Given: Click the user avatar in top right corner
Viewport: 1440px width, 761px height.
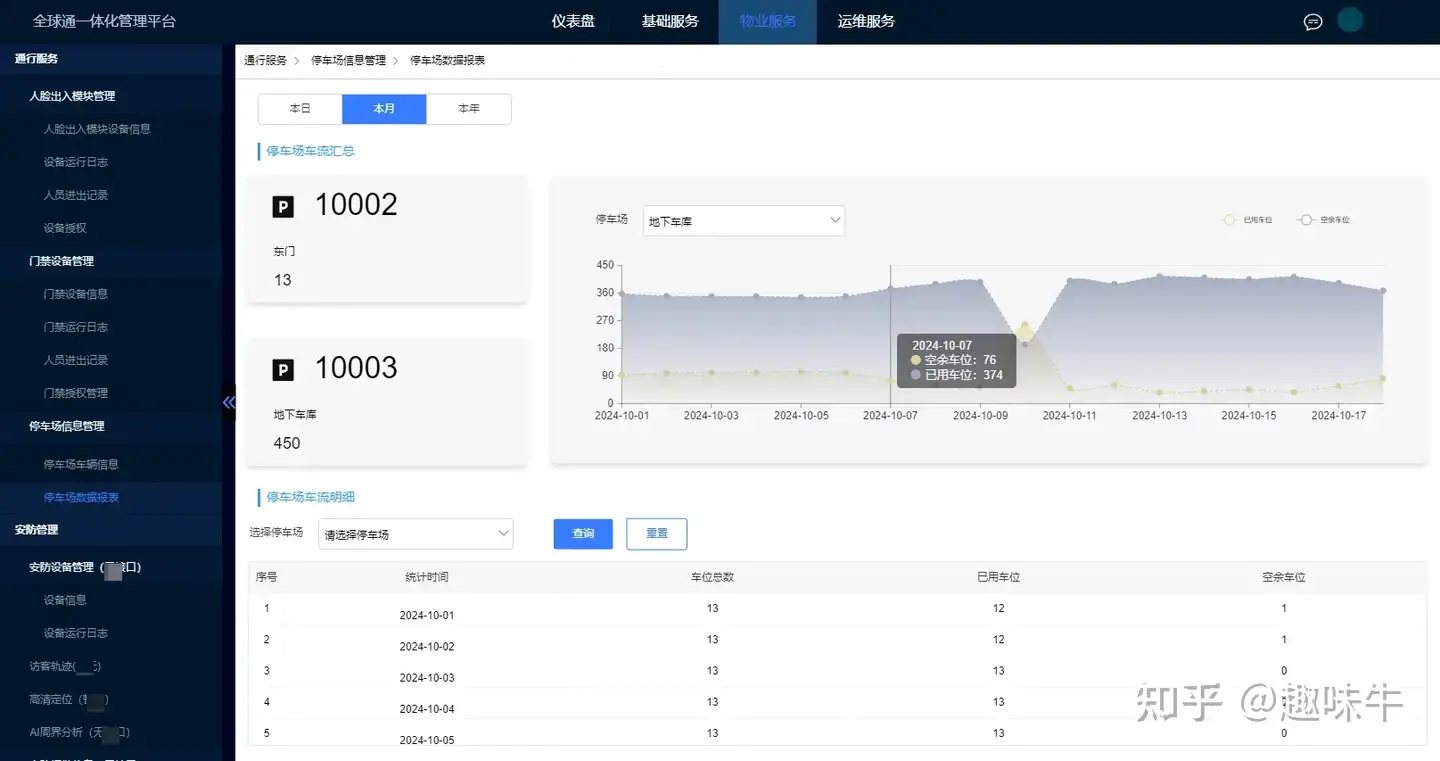Looking at the screenshot, I should [1350, 18].
